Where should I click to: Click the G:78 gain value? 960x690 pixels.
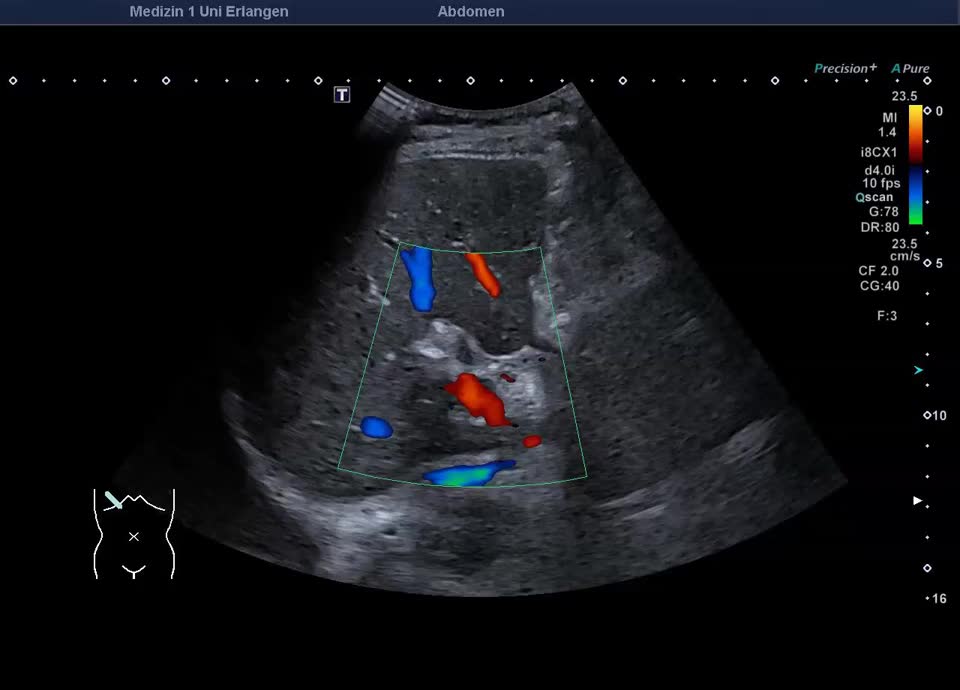pyautogui.click(x=883, y=212)
